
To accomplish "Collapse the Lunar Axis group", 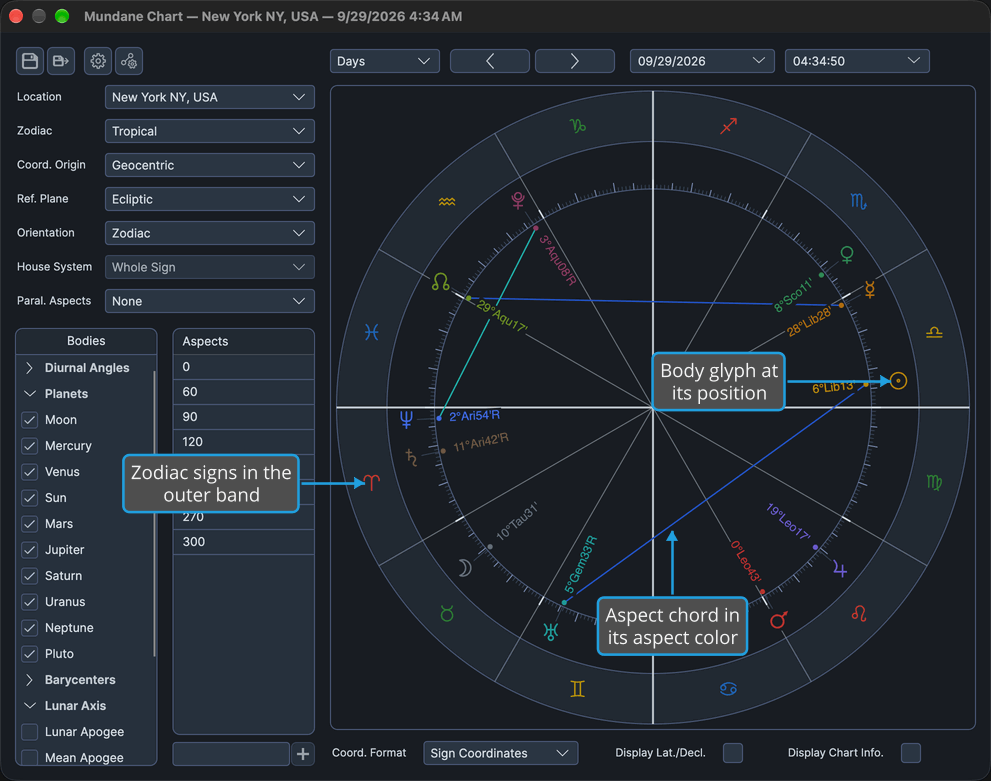I will pos(29,706).
